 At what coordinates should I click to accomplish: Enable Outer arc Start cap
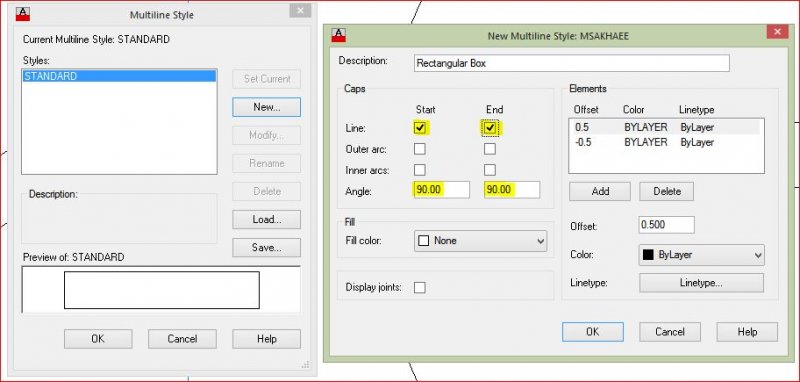pyautogui.click(x=420, y=149)
